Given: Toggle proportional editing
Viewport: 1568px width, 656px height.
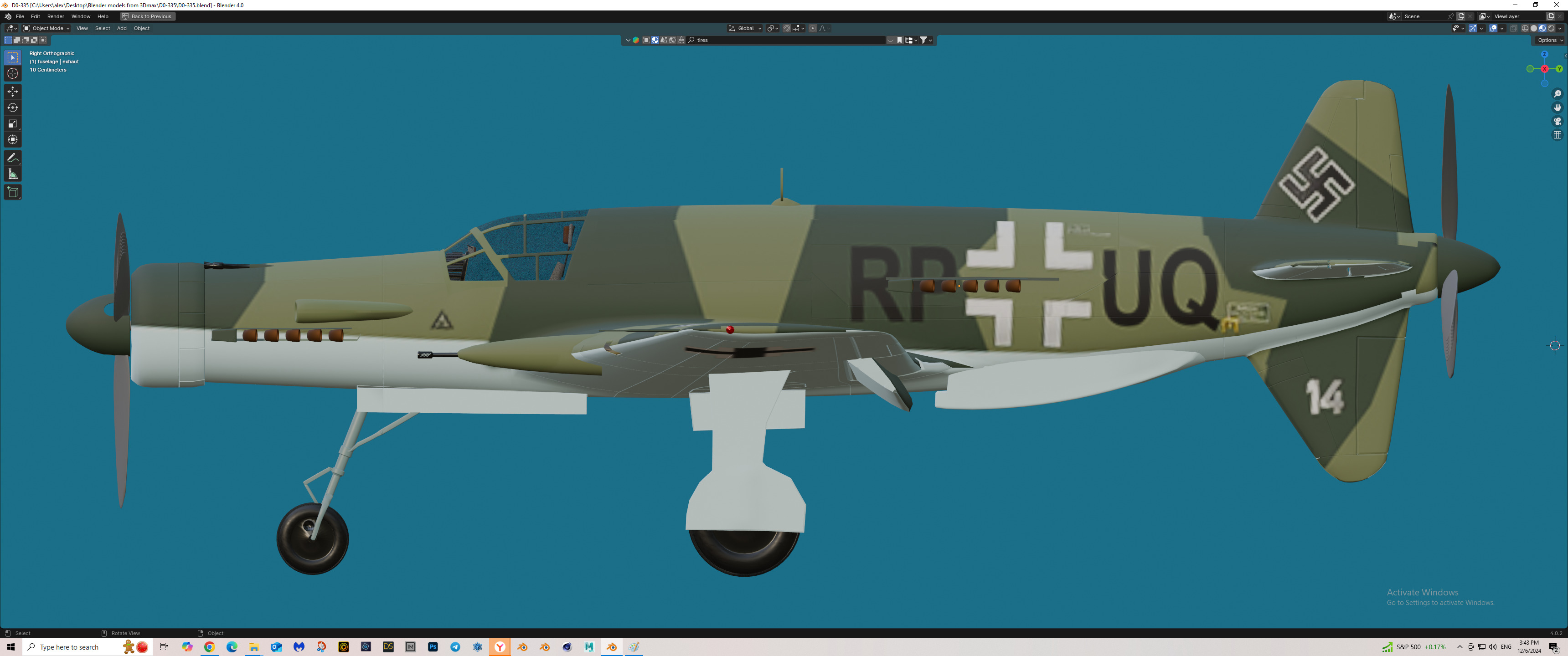Looking at the screenshot, I should coord(813,29).
